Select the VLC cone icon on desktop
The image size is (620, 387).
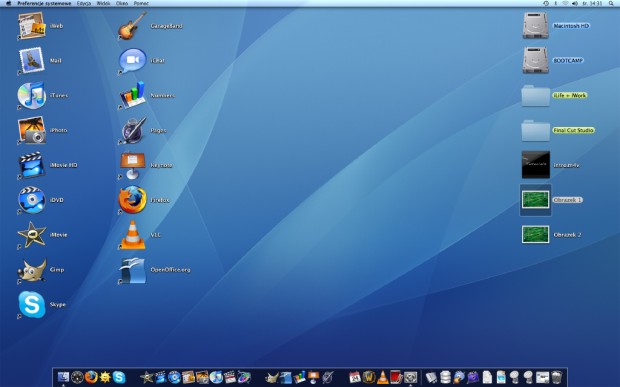132,235
